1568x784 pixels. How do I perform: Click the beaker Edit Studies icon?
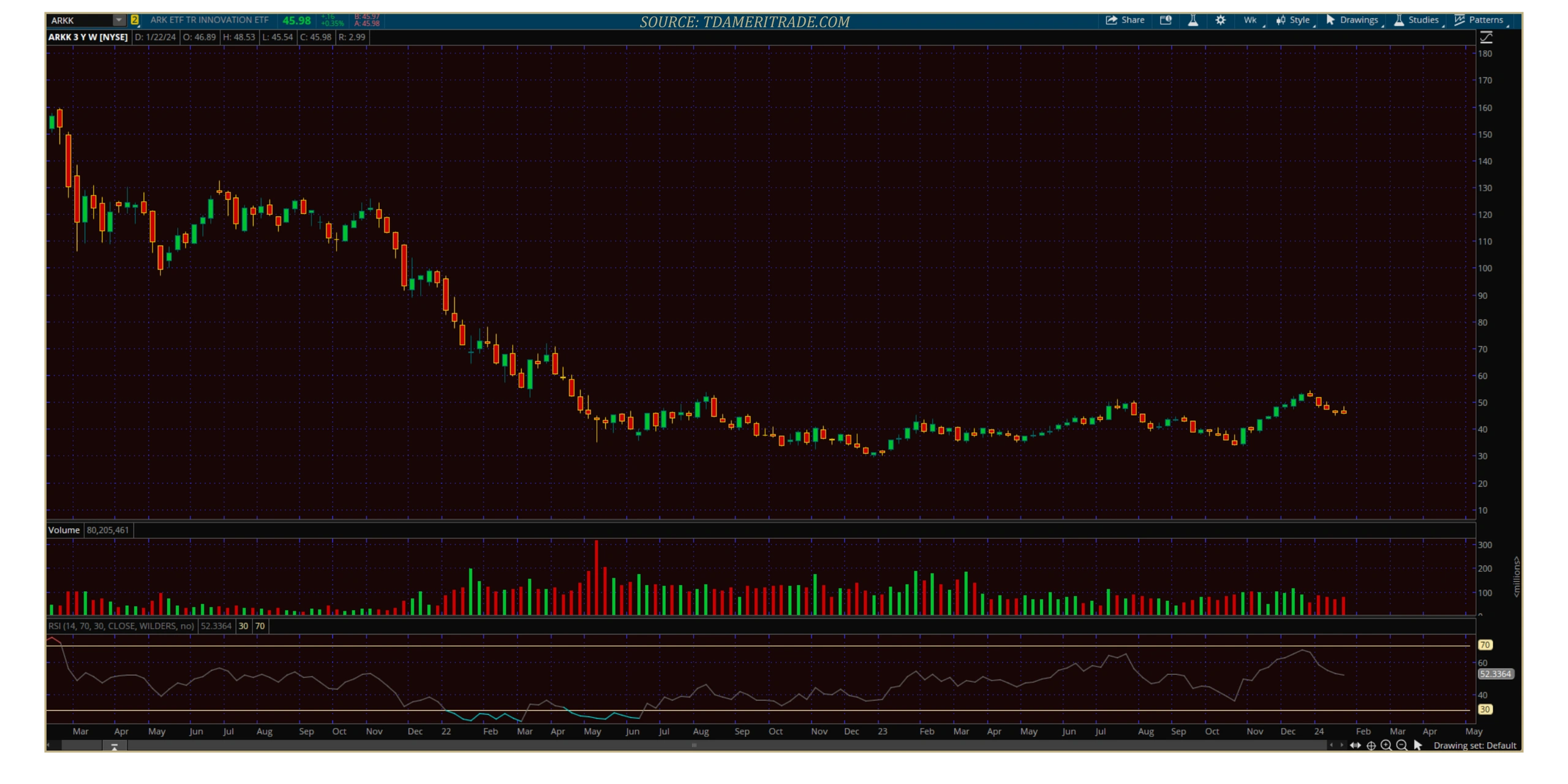click(x=1193, y=20)
